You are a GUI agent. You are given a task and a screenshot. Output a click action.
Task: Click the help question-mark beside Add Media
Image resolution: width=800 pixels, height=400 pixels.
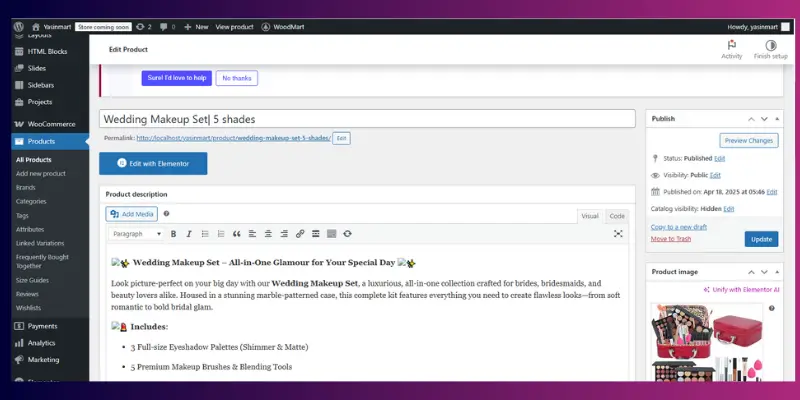166,214
